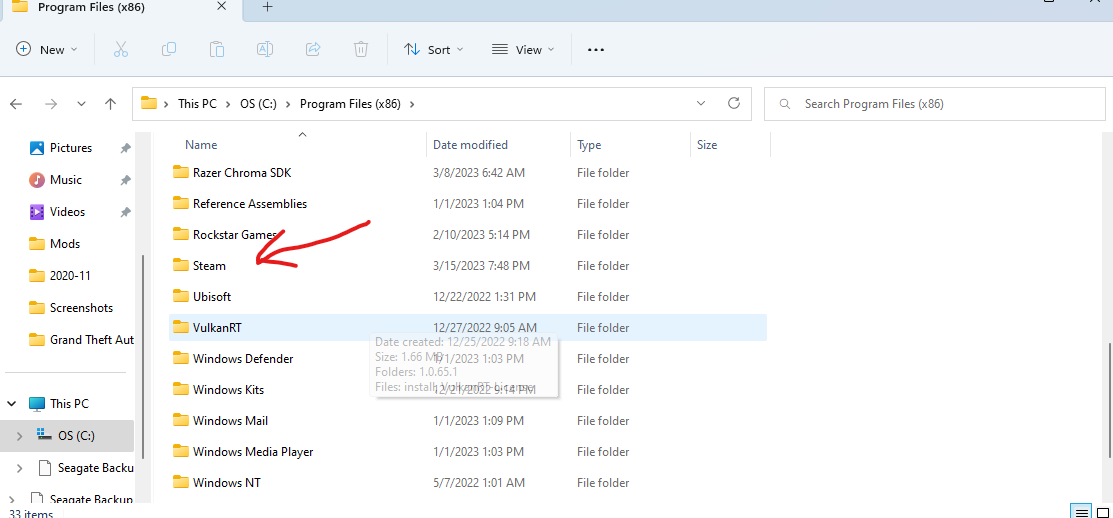1113x518 pixels.
Task: Switch to details view icon at bottom right
Action: click(1080, 512)
